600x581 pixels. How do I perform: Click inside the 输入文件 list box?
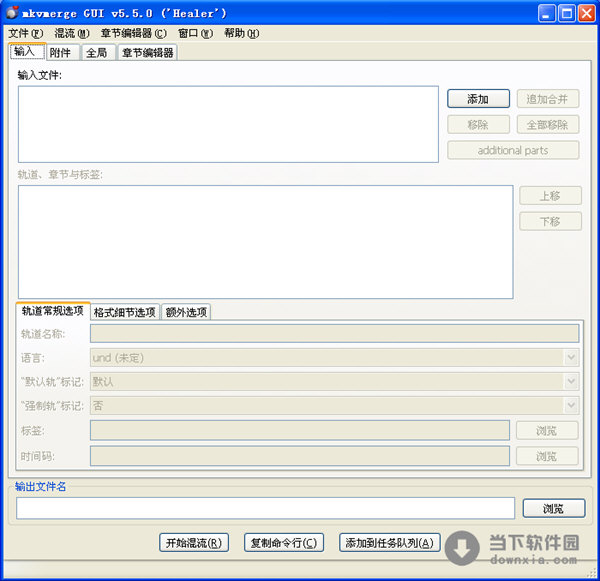click(228, 124)
